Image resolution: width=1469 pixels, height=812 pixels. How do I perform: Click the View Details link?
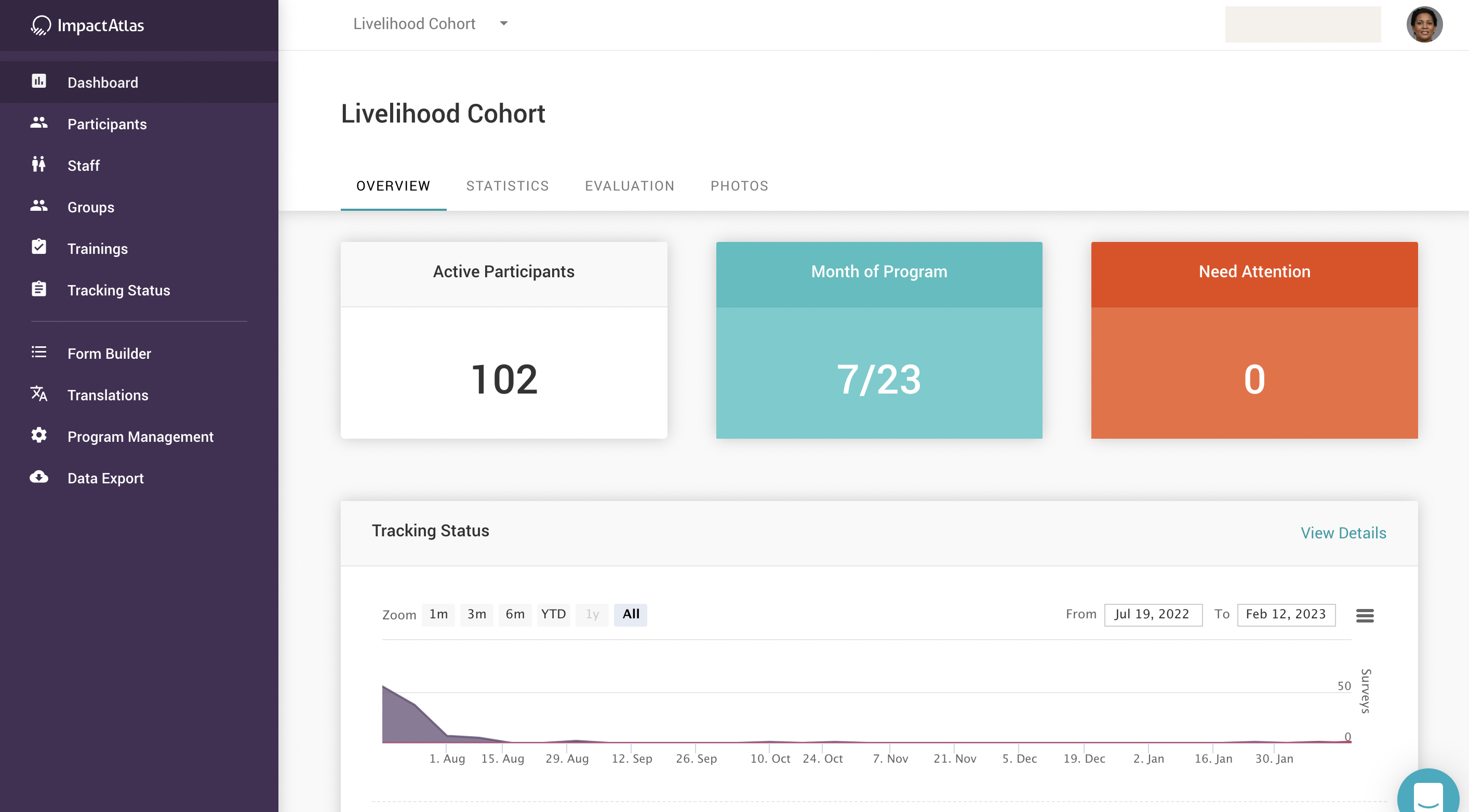(1343, 533)
